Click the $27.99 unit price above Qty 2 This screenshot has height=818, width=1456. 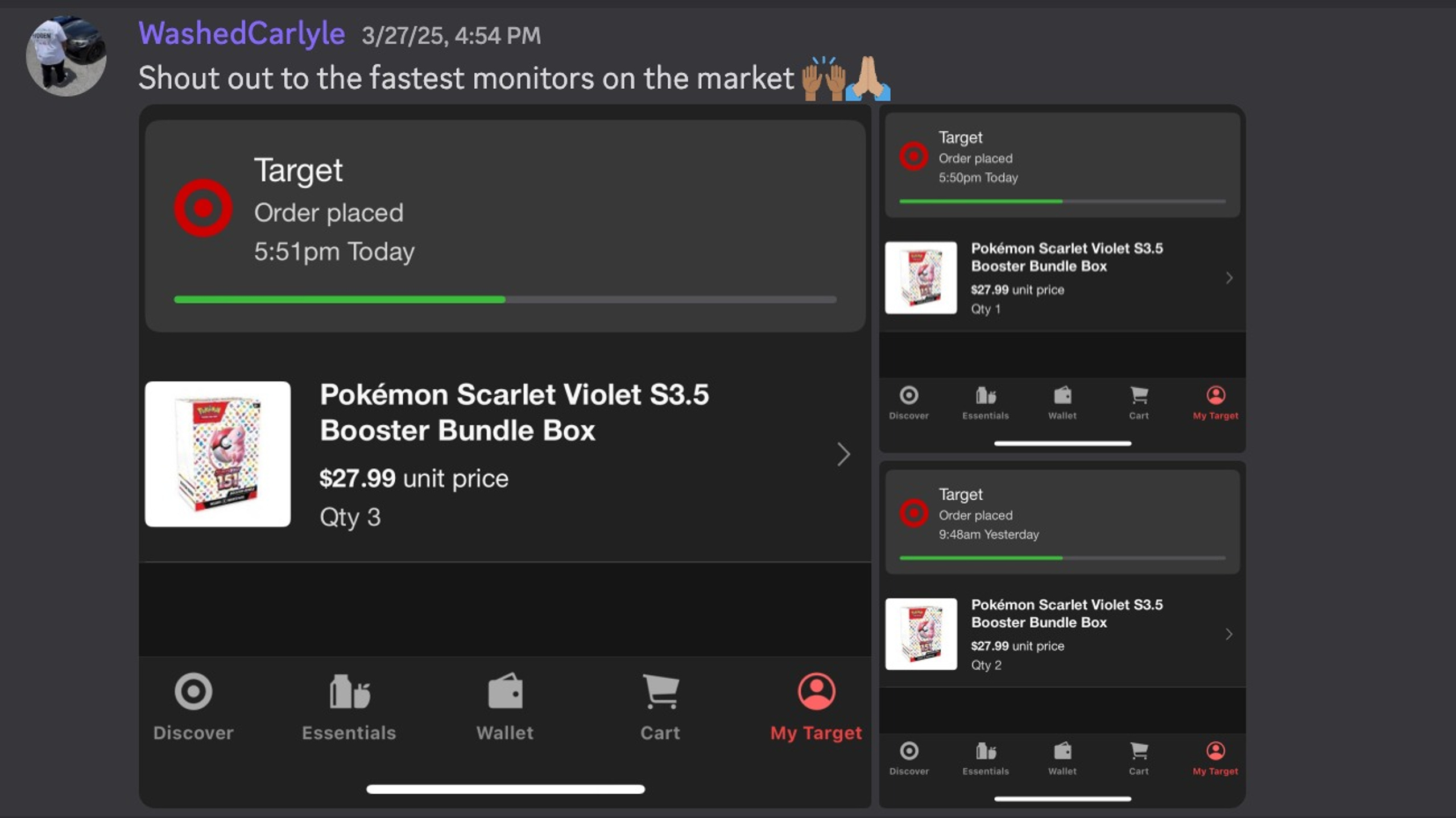(1017, 646)
